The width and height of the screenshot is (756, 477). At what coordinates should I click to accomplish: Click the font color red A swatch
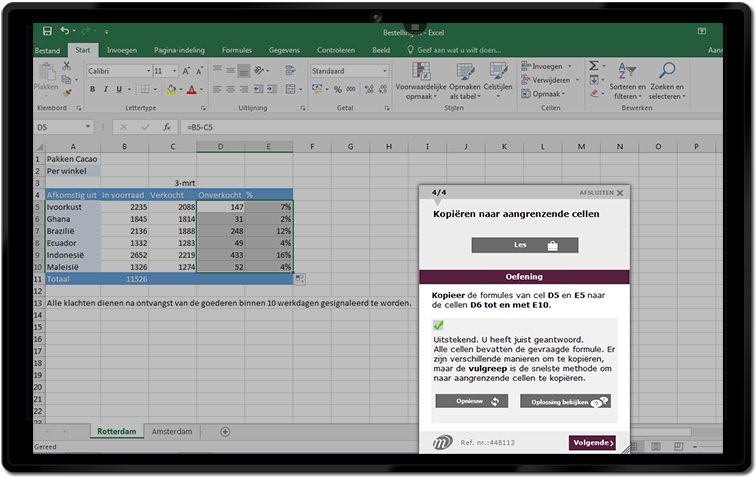point(193,89)
